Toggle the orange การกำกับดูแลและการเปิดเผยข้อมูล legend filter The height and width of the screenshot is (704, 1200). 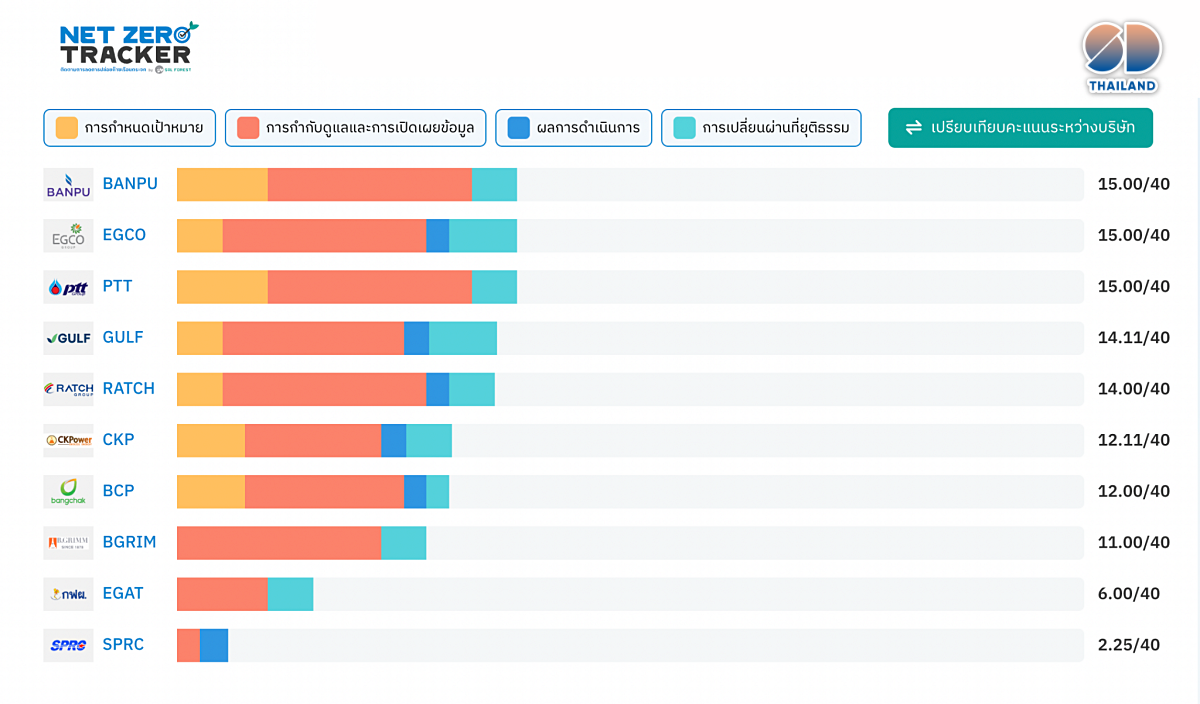(x=355, y=128)
